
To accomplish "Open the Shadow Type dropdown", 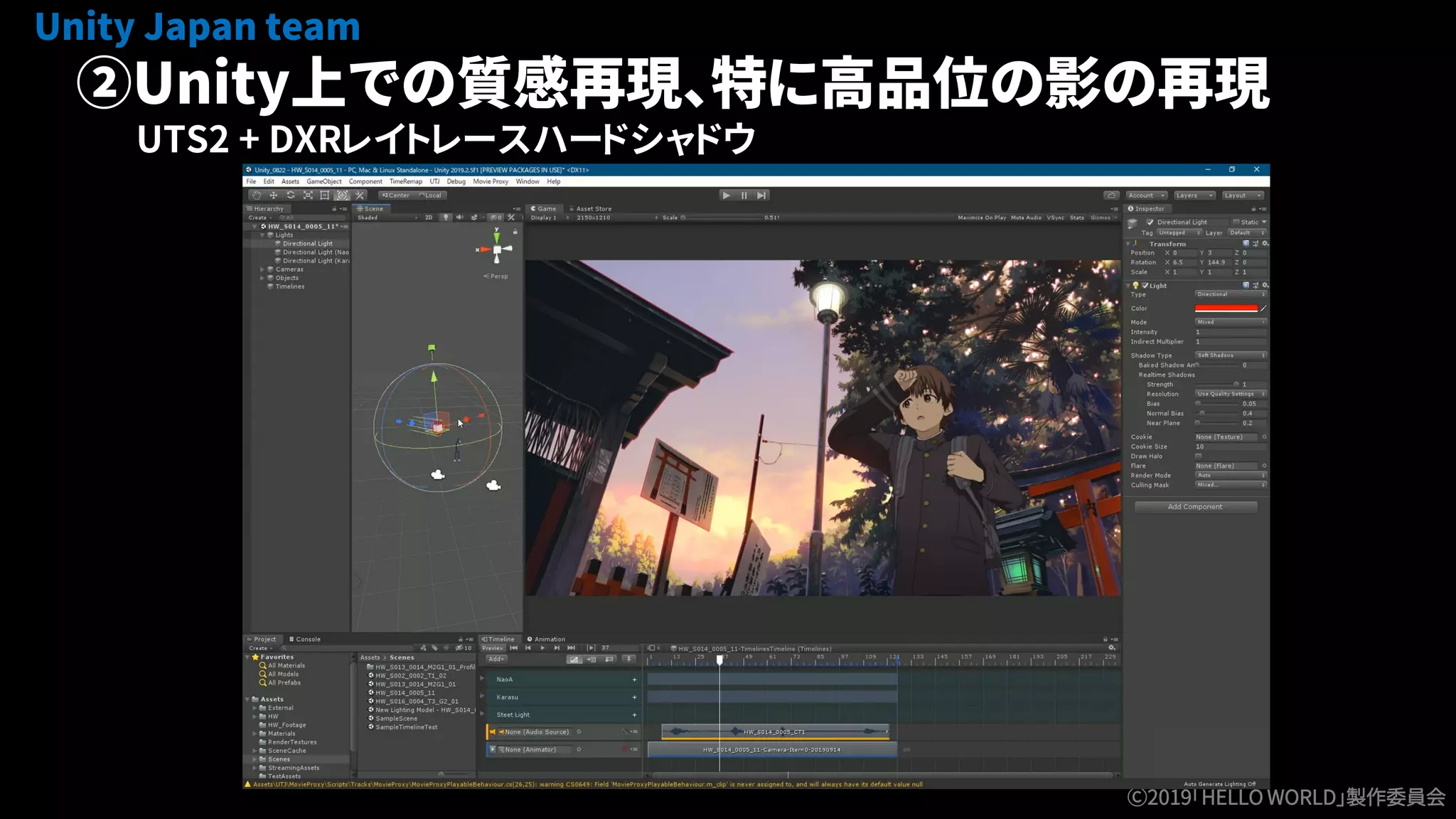I will [x=1231, y=355].
